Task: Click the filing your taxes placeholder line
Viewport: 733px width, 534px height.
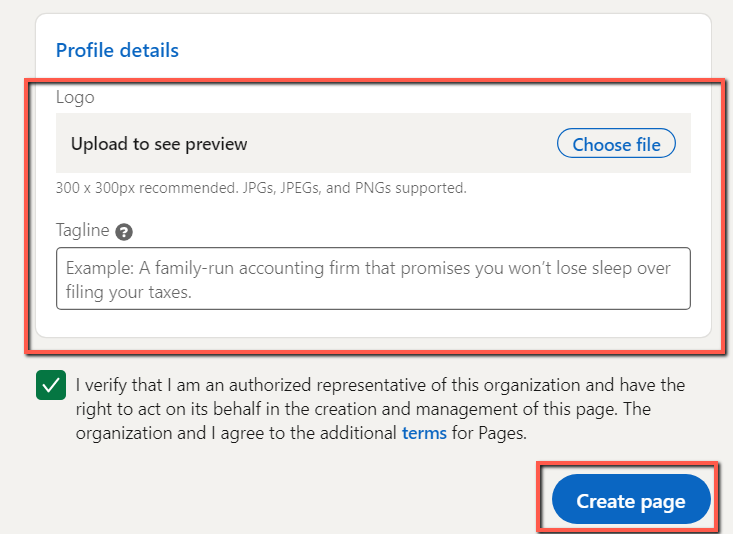Action: tap(129, 292)
